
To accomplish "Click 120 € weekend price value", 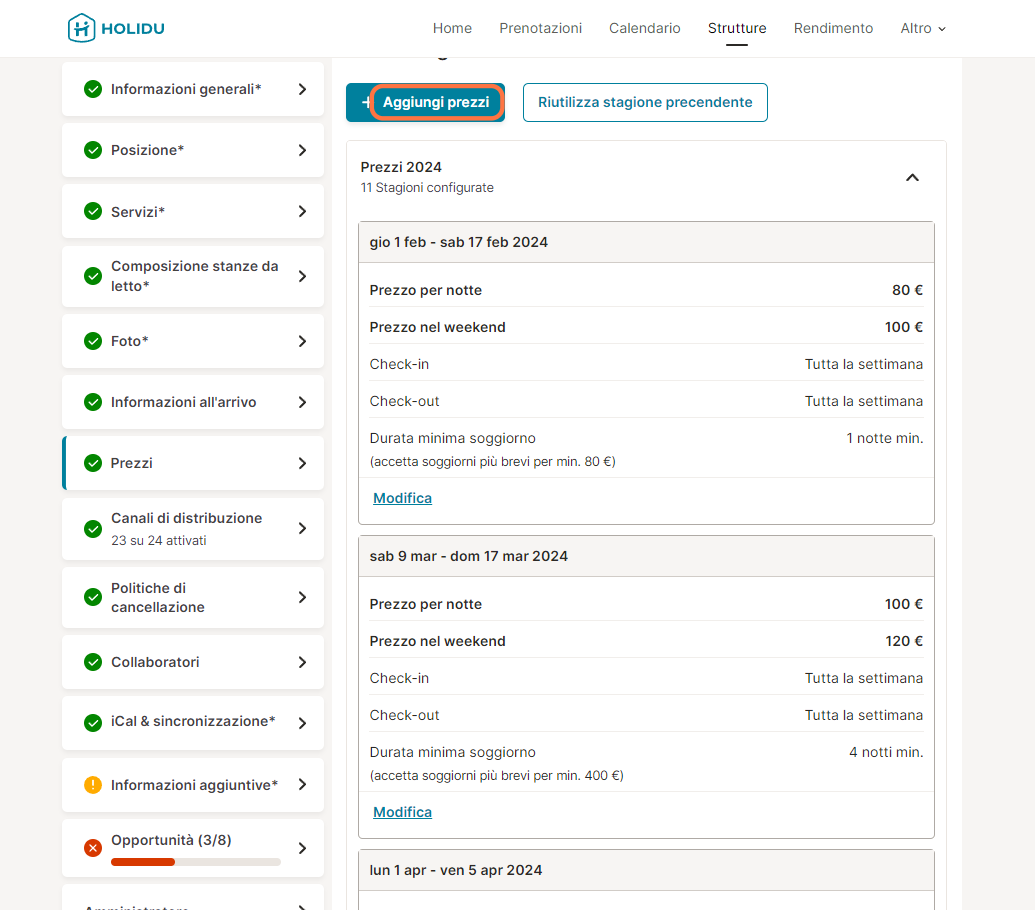I will [904, 641].
